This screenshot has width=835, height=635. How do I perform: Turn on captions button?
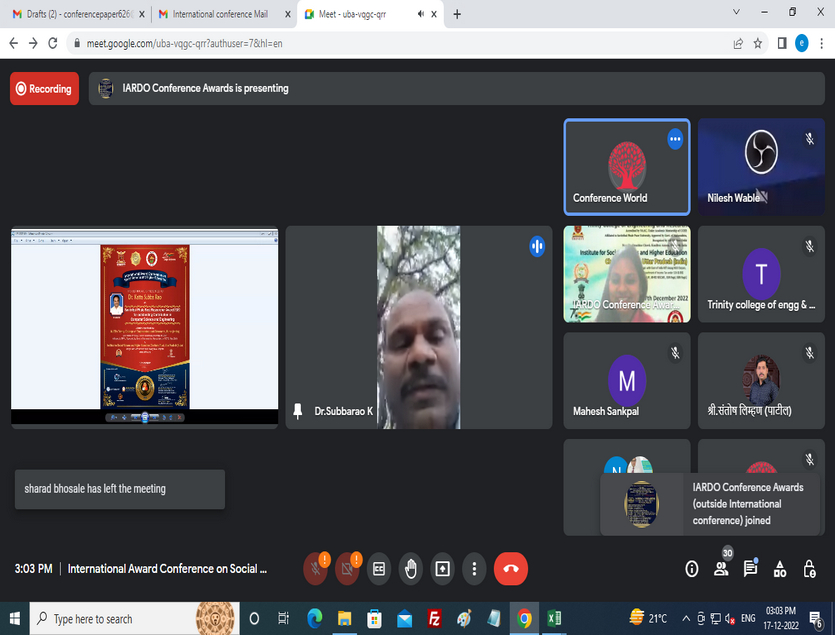click(x=379, y=569)
